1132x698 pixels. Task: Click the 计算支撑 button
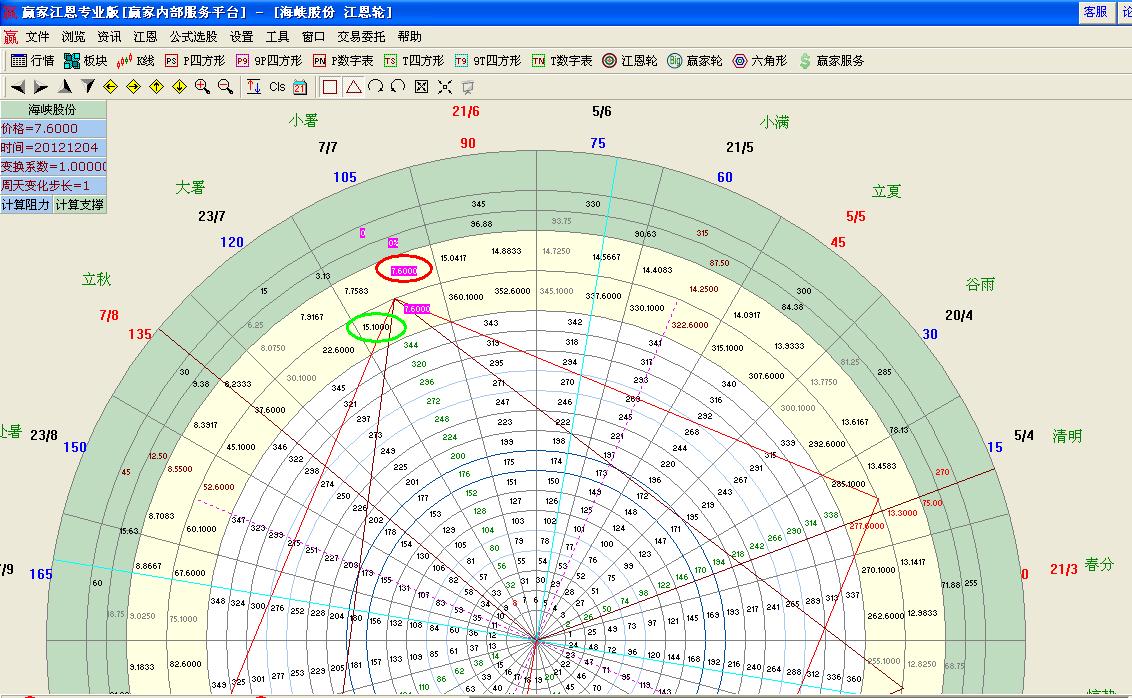79,205
